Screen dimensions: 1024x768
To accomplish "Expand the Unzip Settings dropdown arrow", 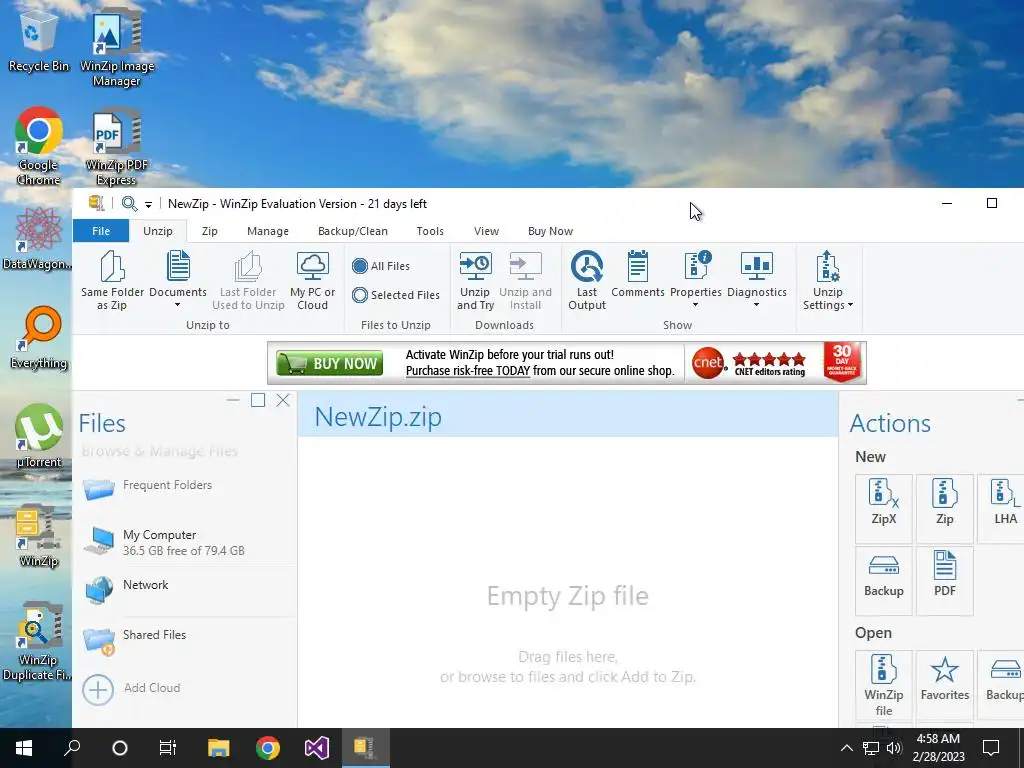I will [x=850, y=305].
